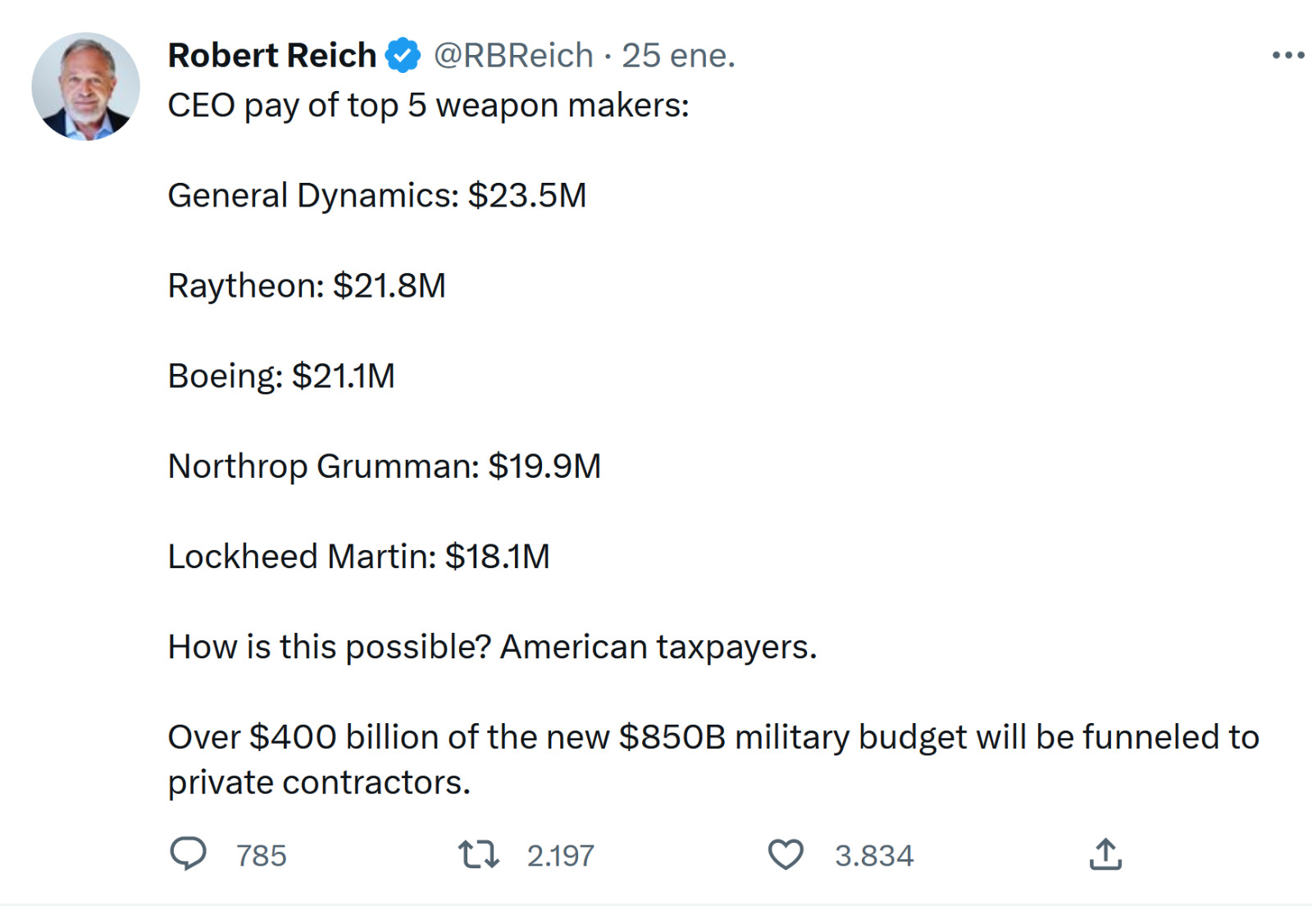Open Robert Reich's profile picture
Viewport: 1312px width, 924px height.
click(86, 86)
